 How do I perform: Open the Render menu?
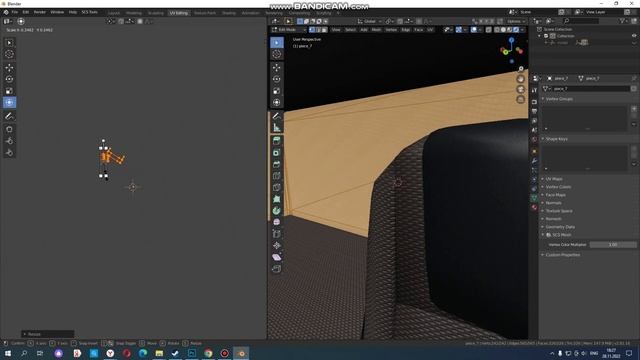point(40,12)
